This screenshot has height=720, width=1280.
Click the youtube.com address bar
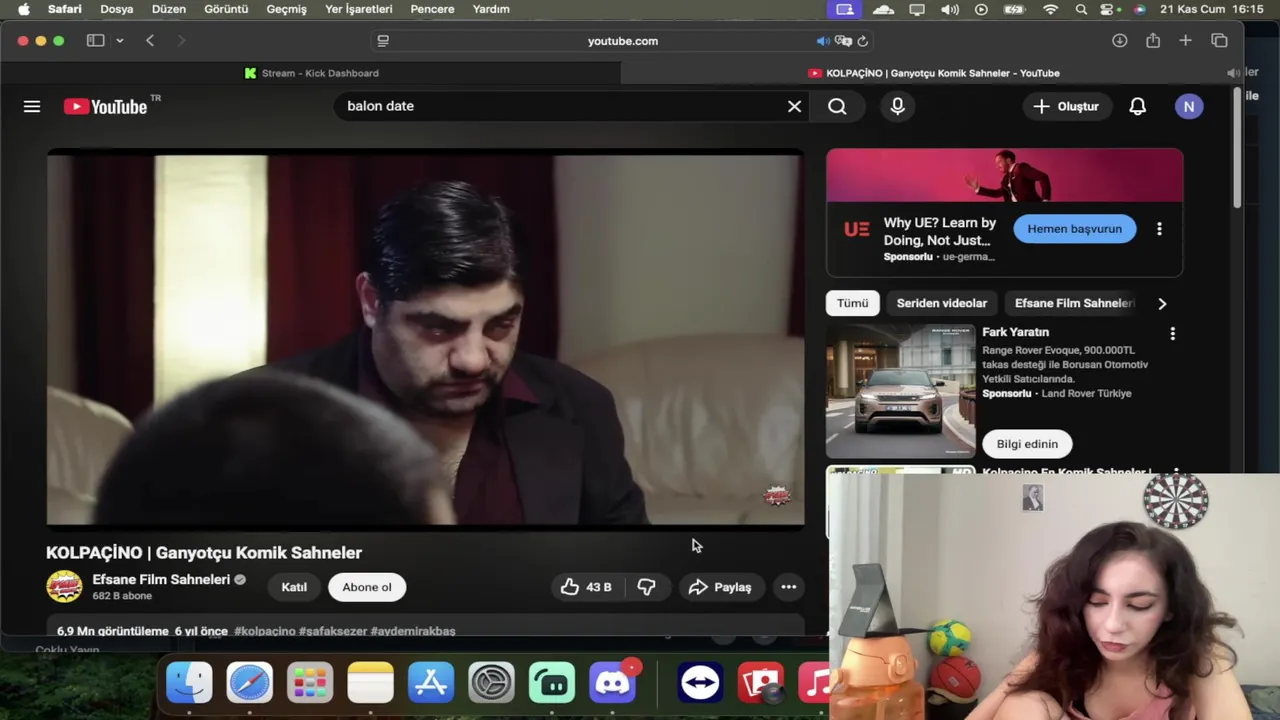point(622,41)
